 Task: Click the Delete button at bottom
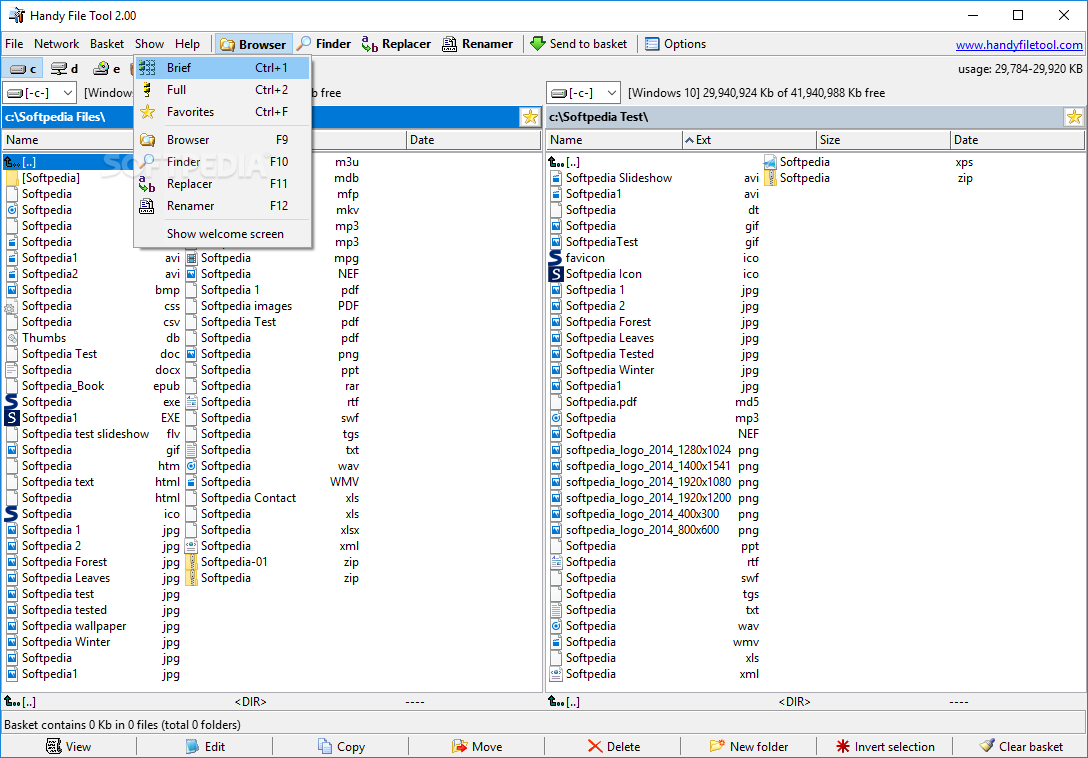click(613, 746)
